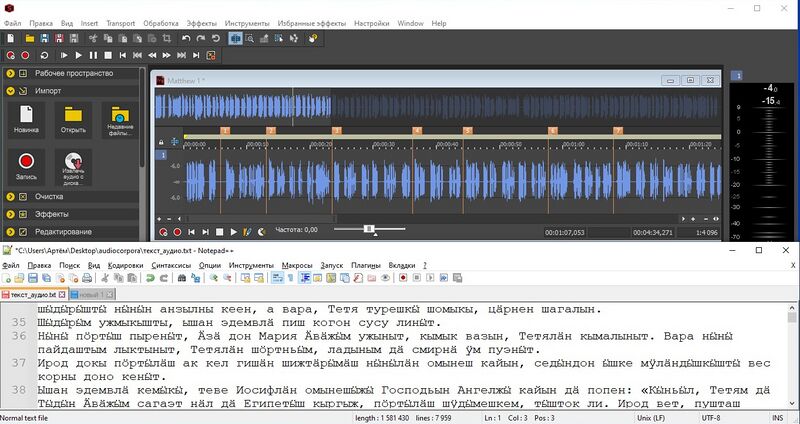Expand the Рабочее пространство section
Viewport: 800px width, 424px height.
(11, 73)
